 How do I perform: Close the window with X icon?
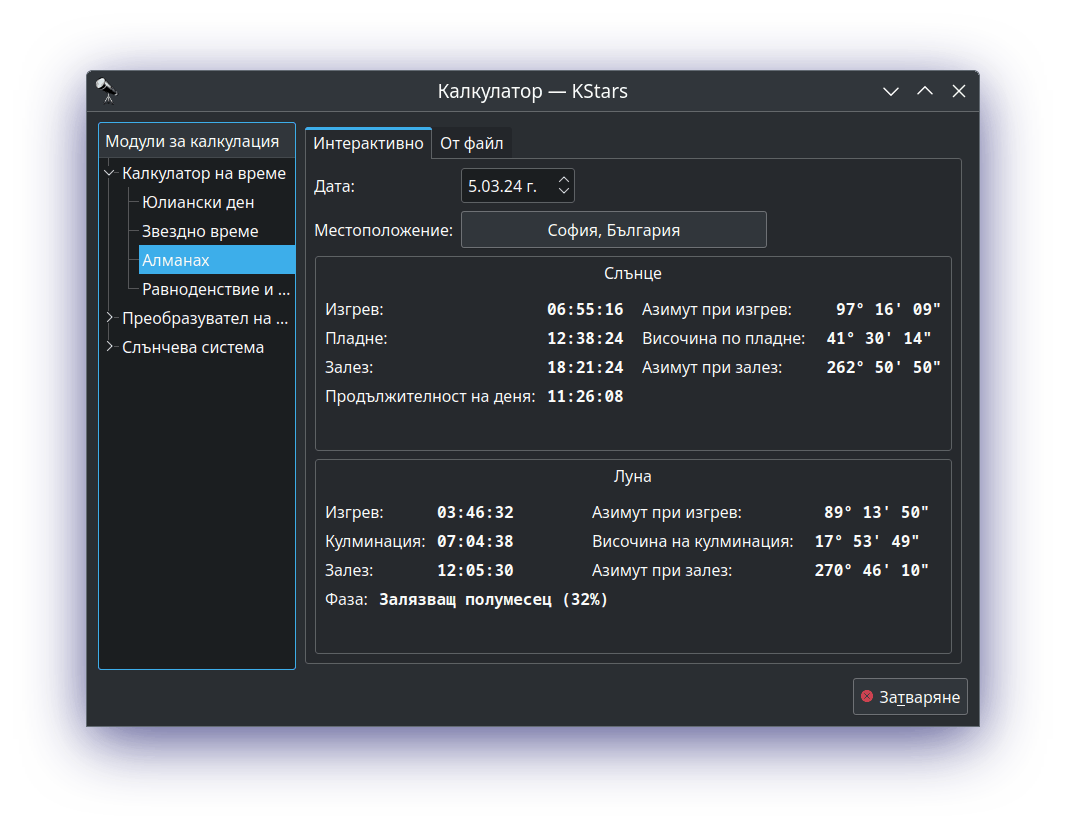point(959,91)
